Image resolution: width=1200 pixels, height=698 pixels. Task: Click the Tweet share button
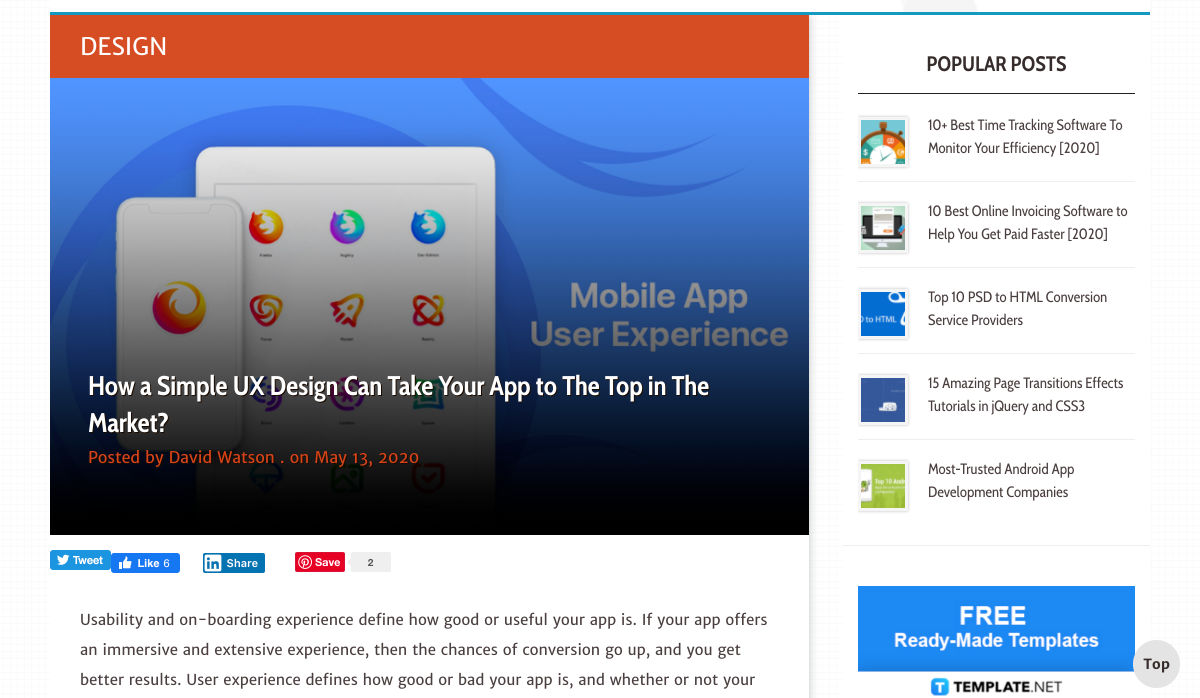point(80,560)
